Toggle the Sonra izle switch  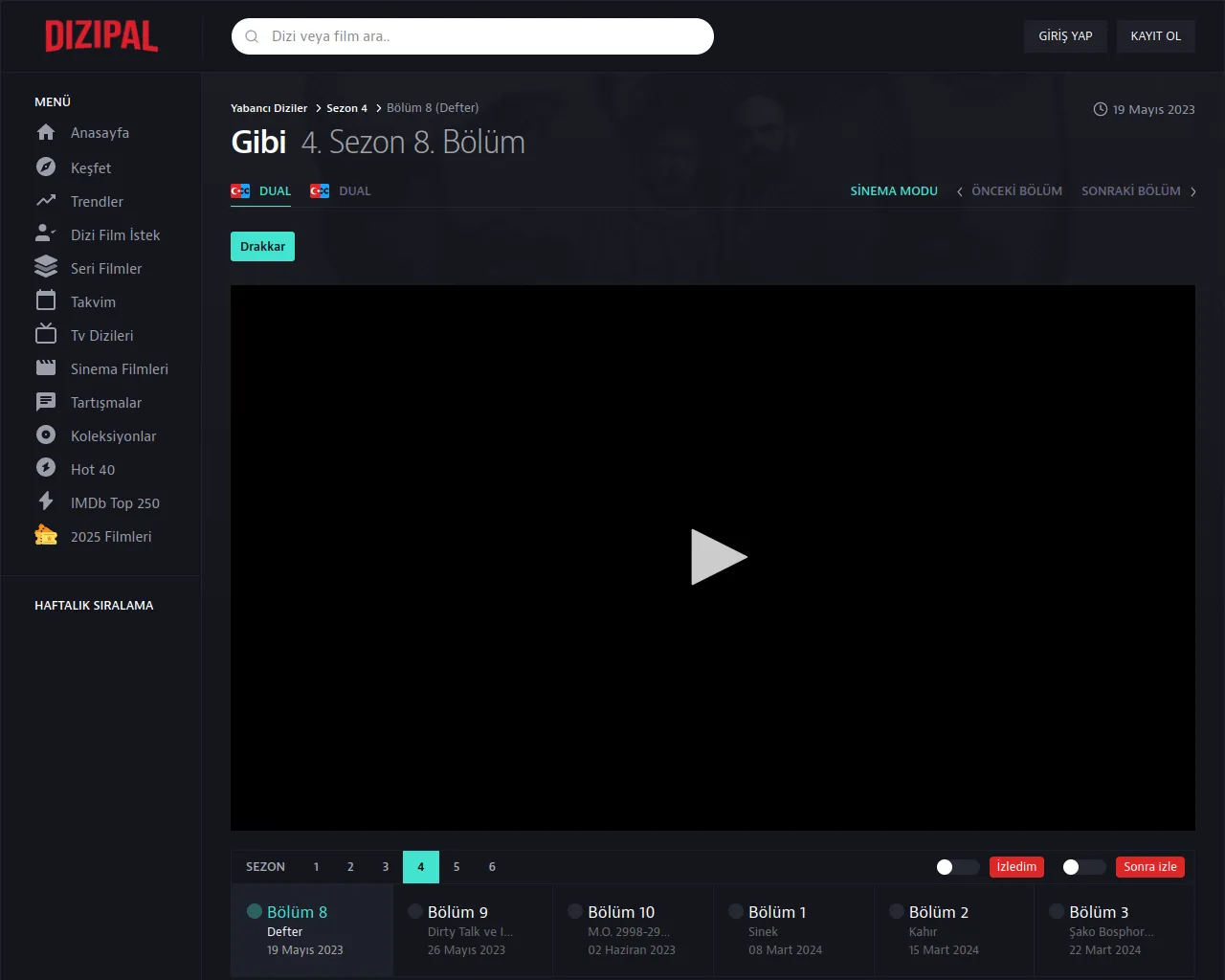1083,867
